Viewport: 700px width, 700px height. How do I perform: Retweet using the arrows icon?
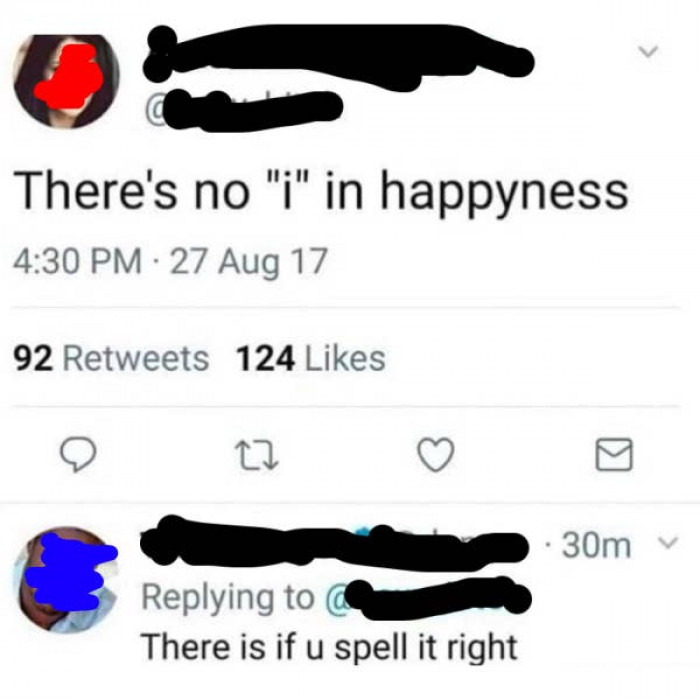[258, 455]
